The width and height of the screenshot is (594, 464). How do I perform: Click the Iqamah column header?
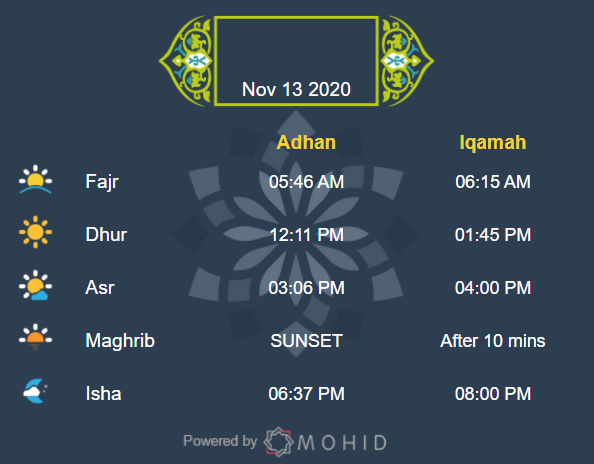coord(493,142)
